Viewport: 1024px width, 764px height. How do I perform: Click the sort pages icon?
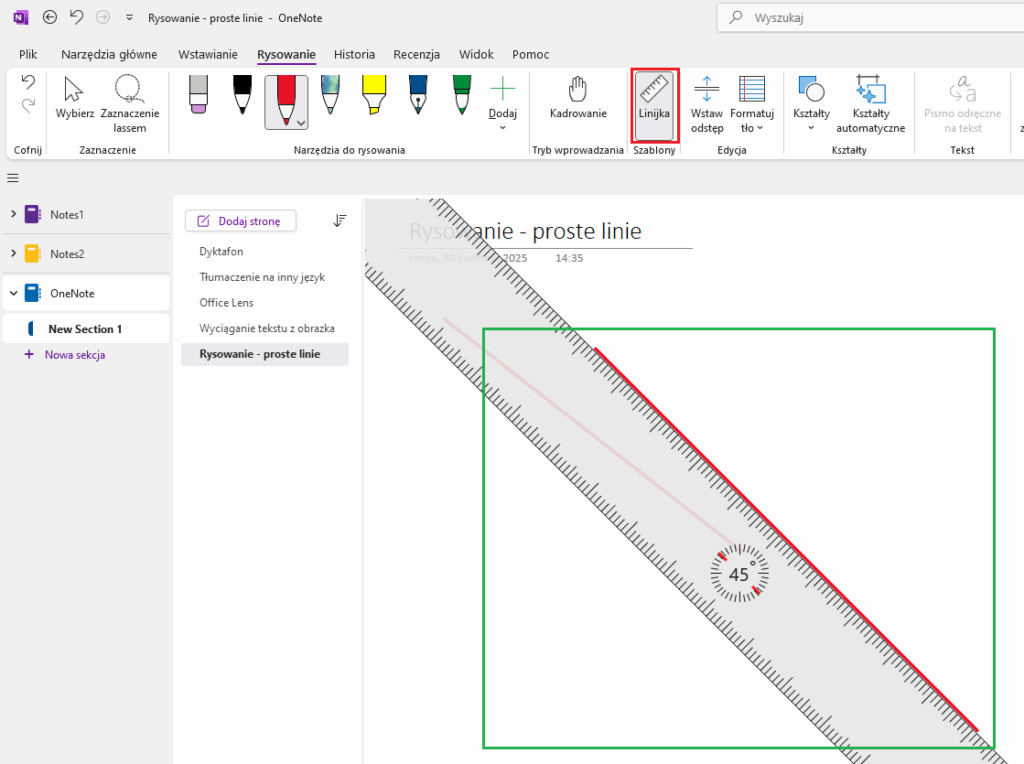340,221
